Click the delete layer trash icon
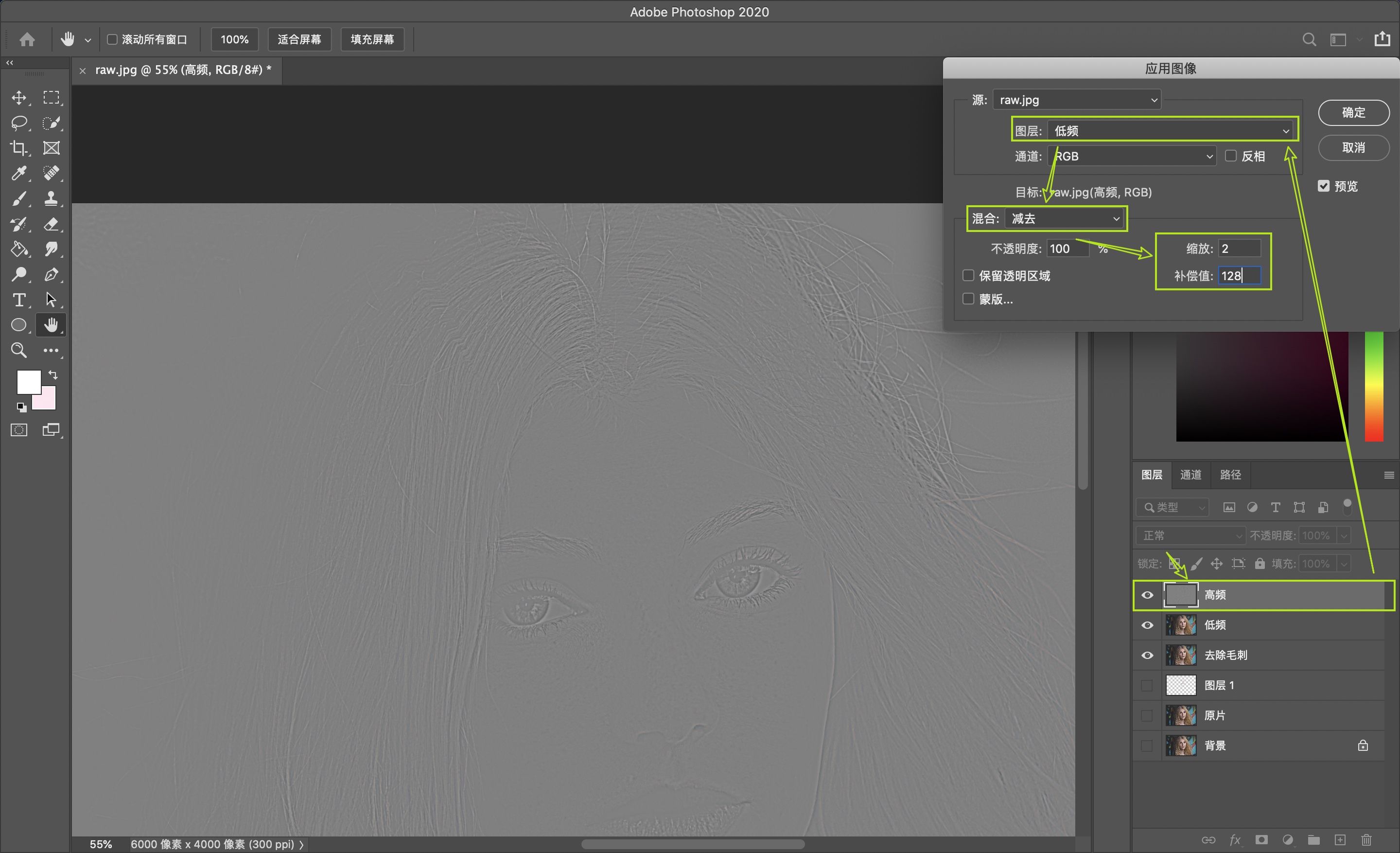 point(1366,839)
